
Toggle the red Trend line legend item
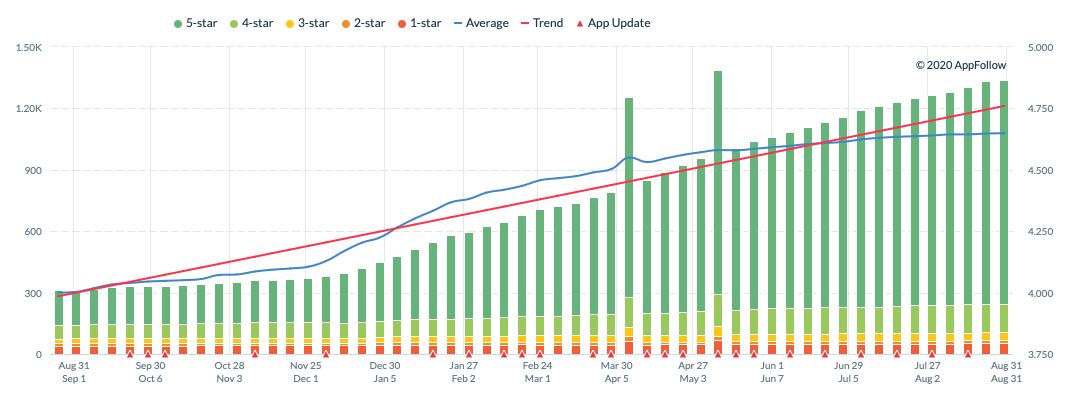[x=542, y=23]
